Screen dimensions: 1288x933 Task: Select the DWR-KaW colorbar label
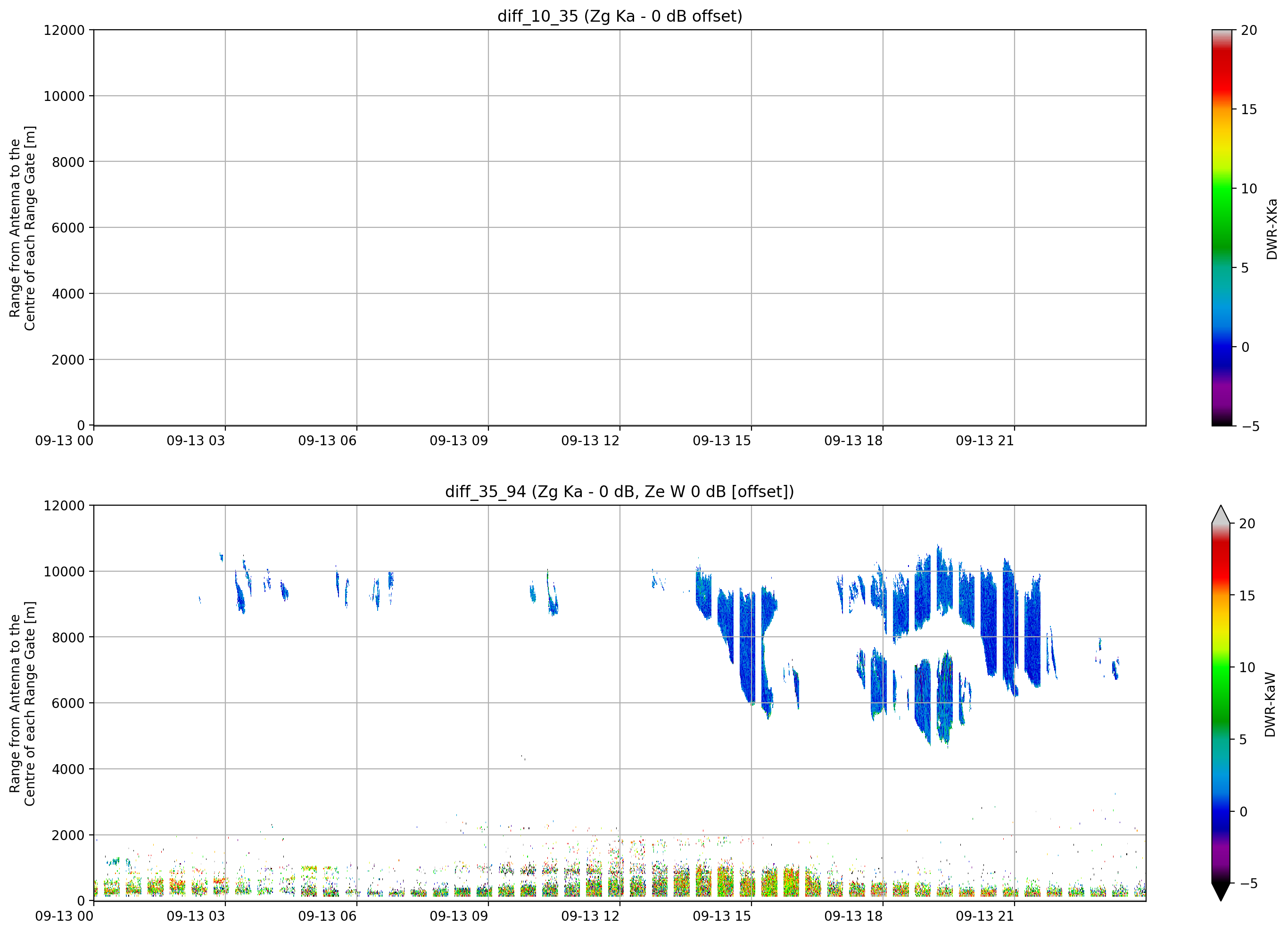1271,705
